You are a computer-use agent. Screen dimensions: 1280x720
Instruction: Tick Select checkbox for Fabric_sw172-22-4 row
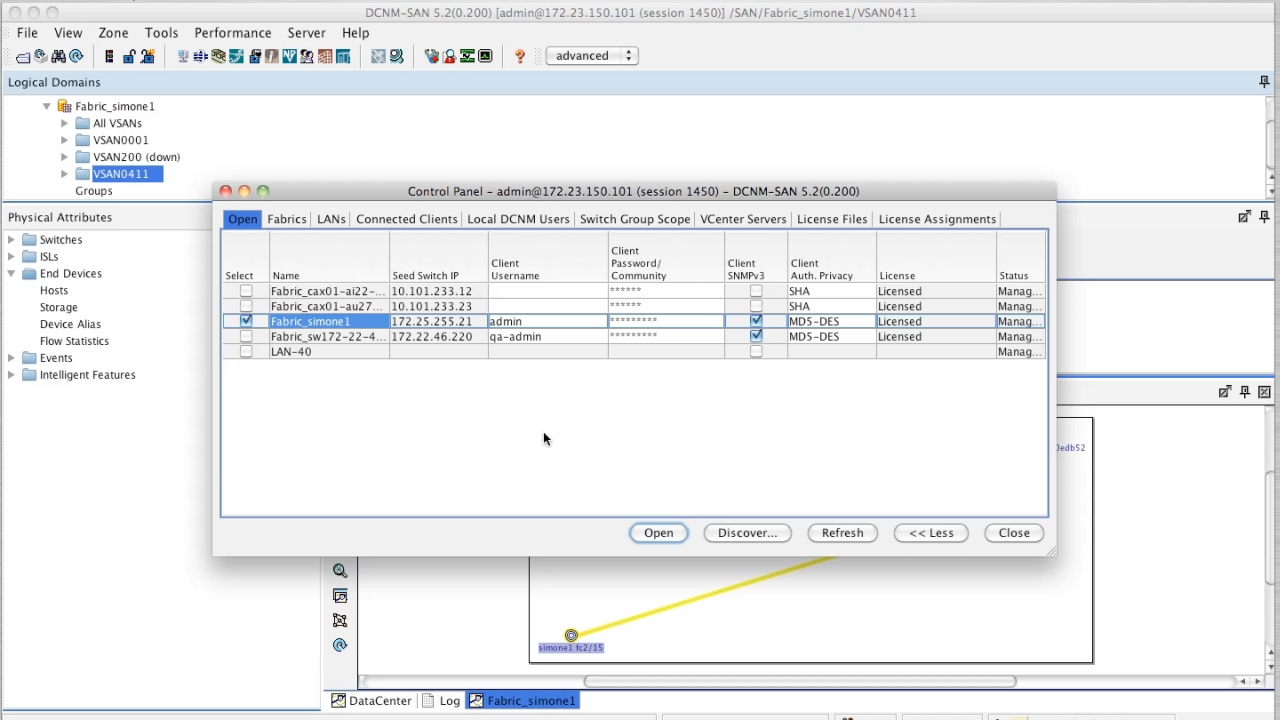tap(246, 336)
